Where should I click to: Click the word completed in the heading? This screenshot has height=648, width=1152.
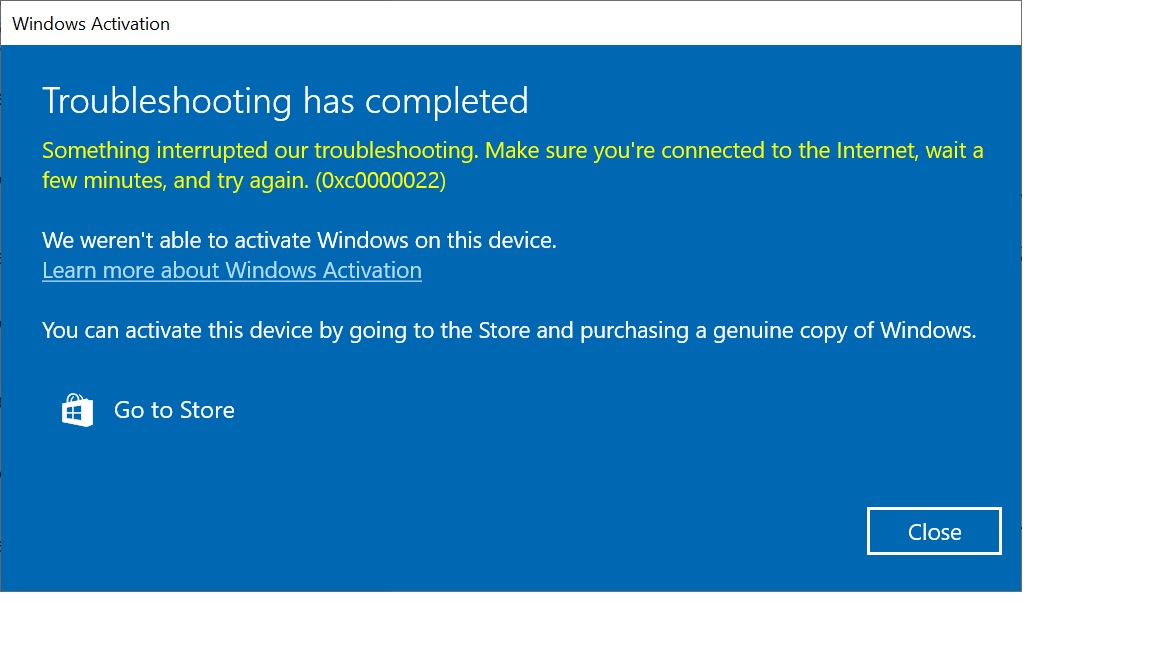click(x=447, y=101)
